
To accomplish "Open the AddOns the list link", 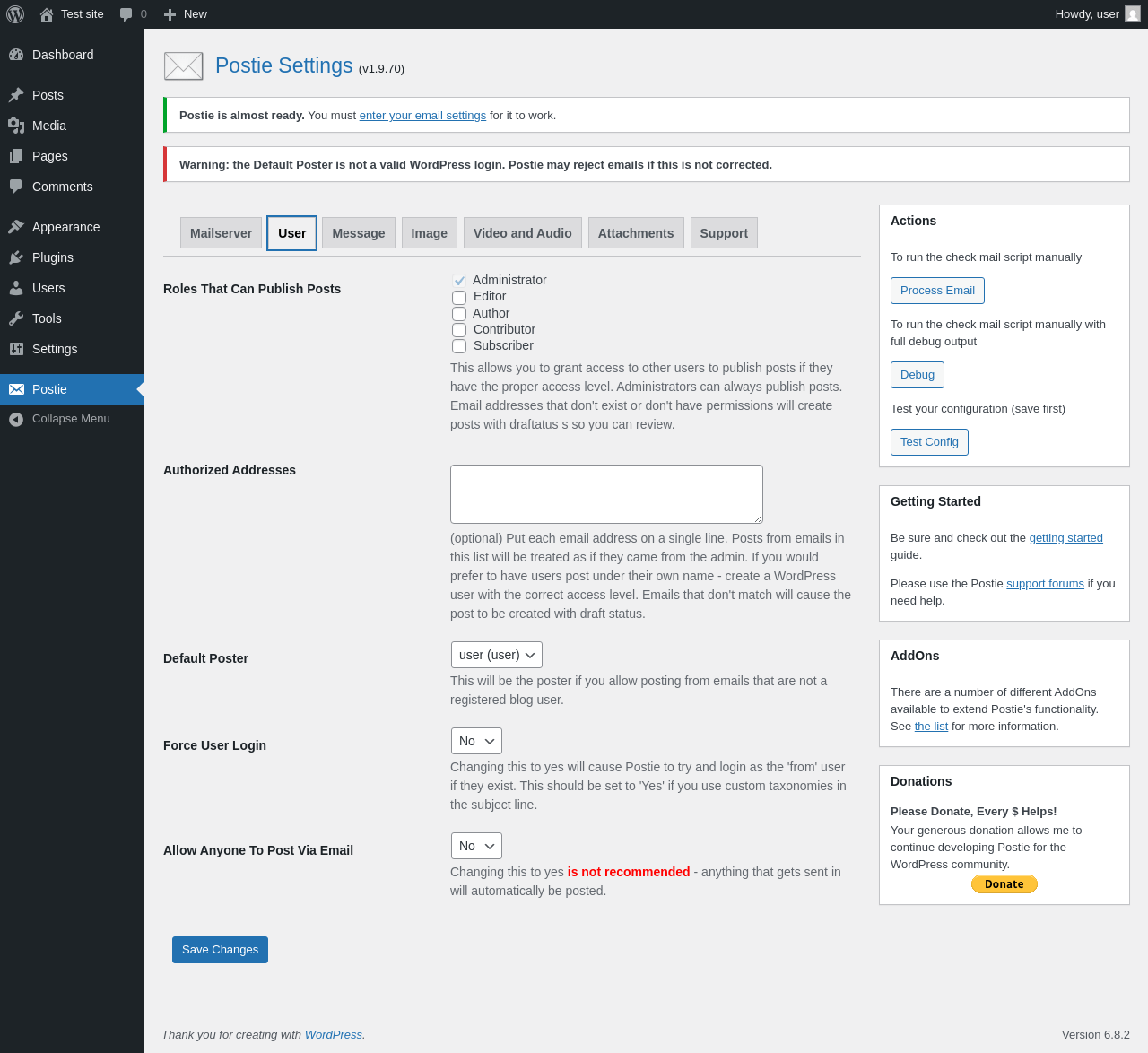I will (931, 727).
